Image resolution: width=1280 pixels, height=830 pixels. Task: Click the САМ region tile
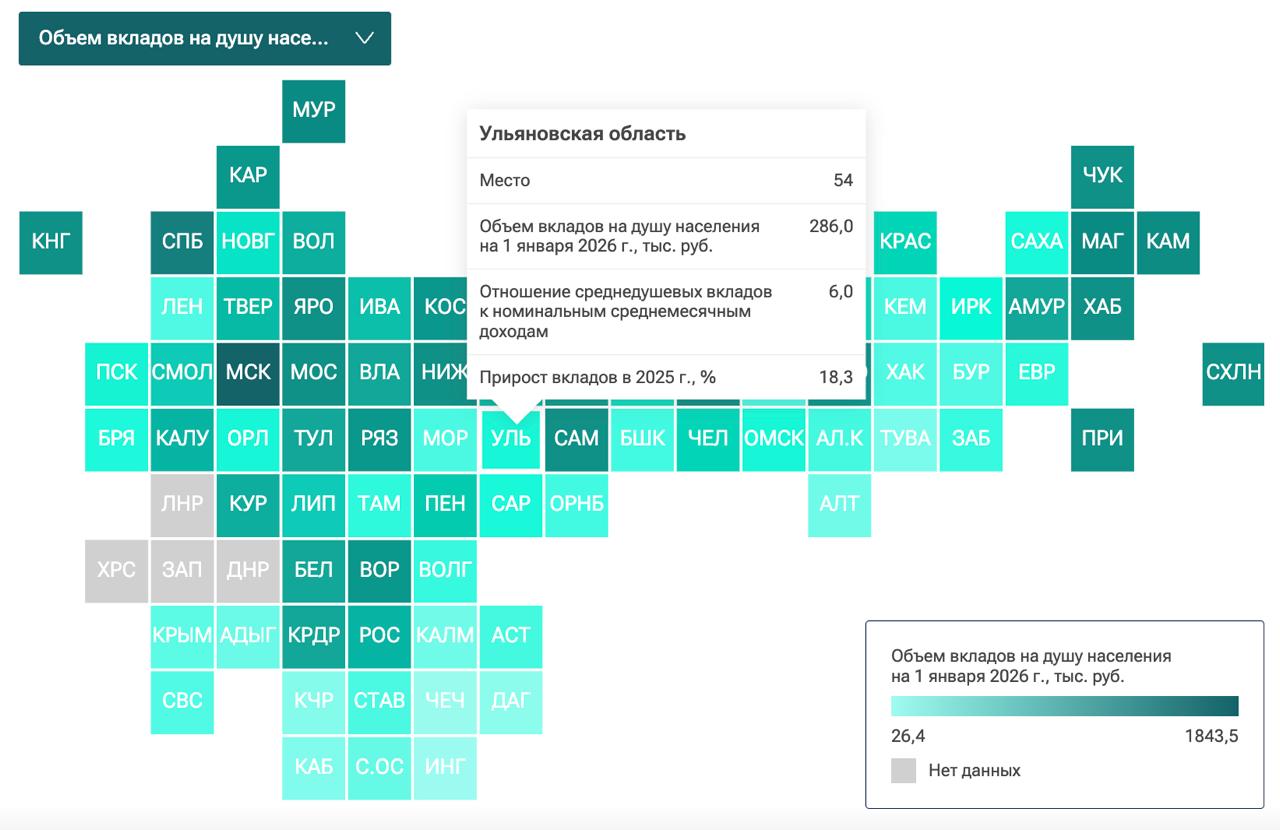point(577,438)
